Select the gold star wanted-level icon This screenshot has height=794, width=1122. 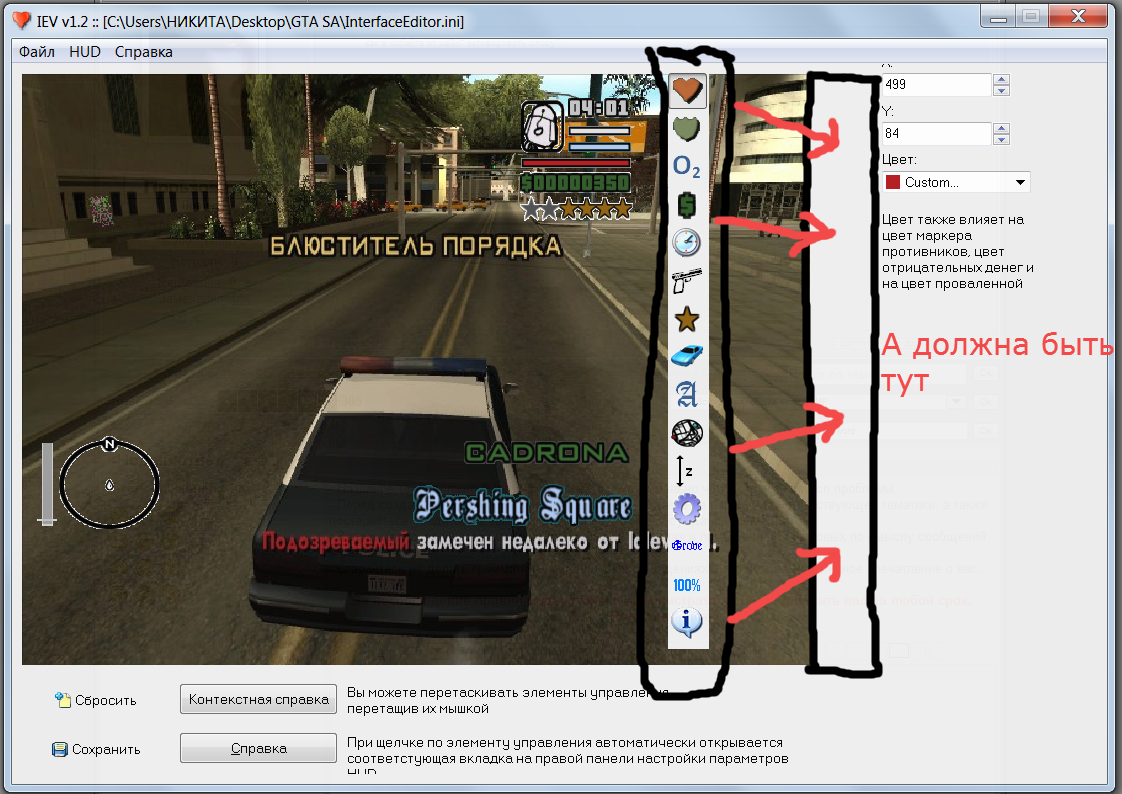(x=687, y=319)
